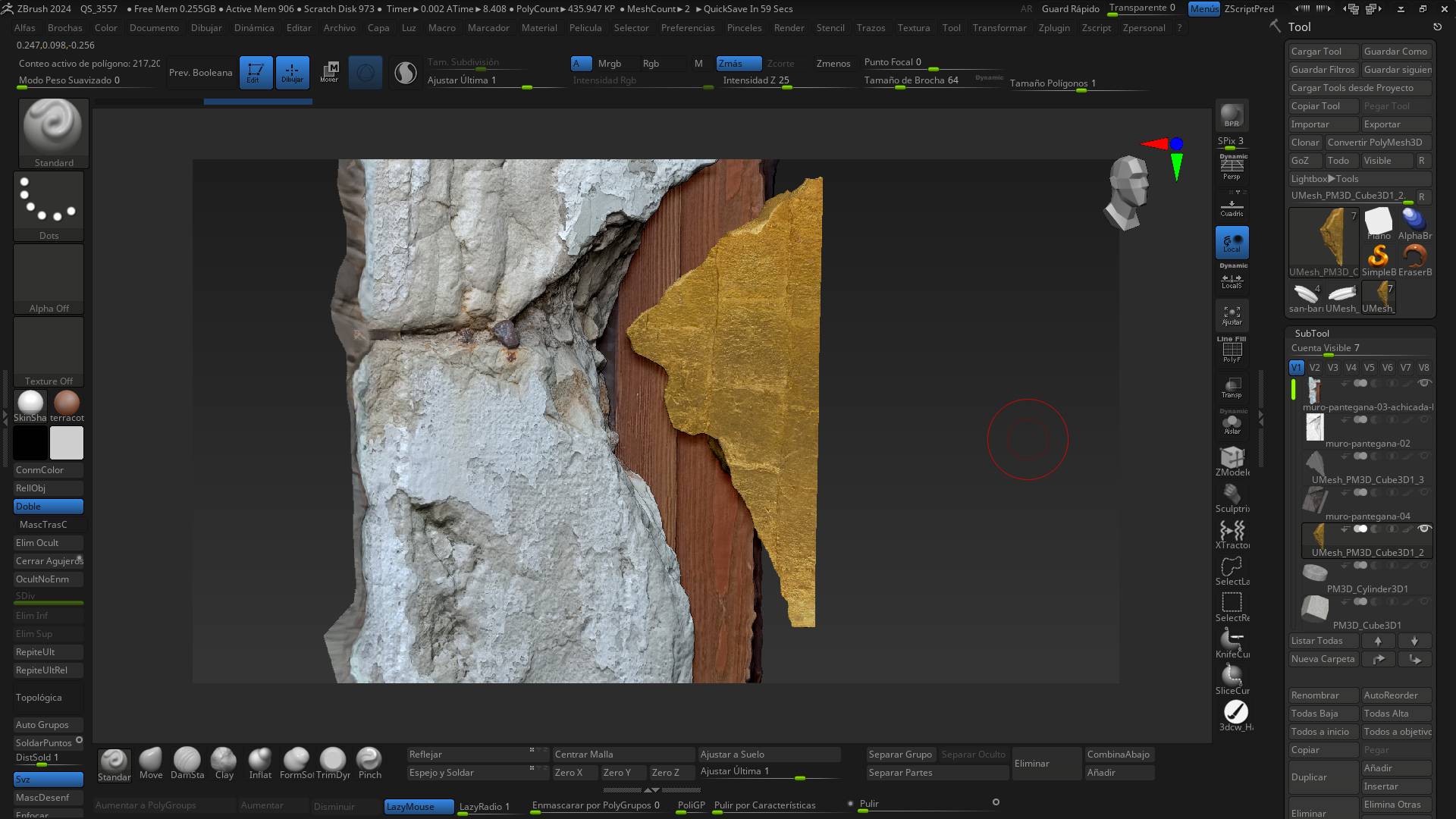The width and height of the screenshot is (1456, 819).
Task: Open Lightbox Tools expander
Action: coord(1325,179)
